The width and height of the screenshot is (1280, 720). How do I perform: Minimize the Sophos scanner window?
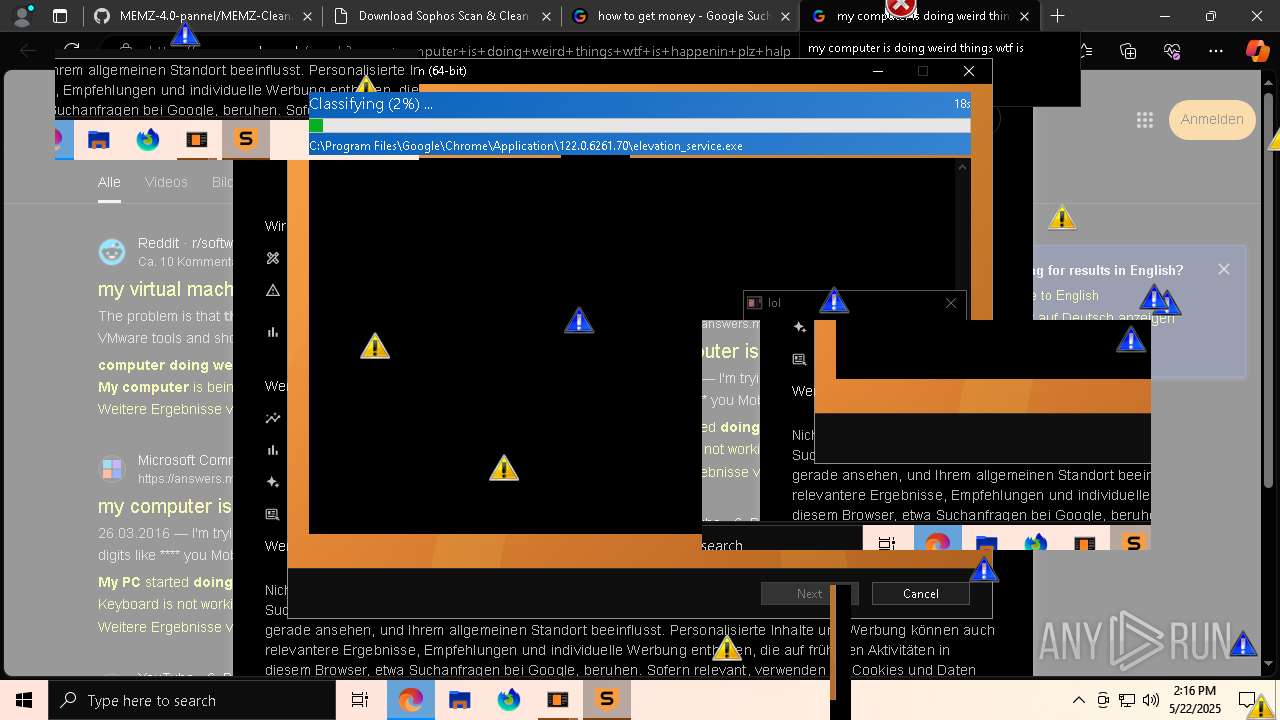(x=878, y=71)
